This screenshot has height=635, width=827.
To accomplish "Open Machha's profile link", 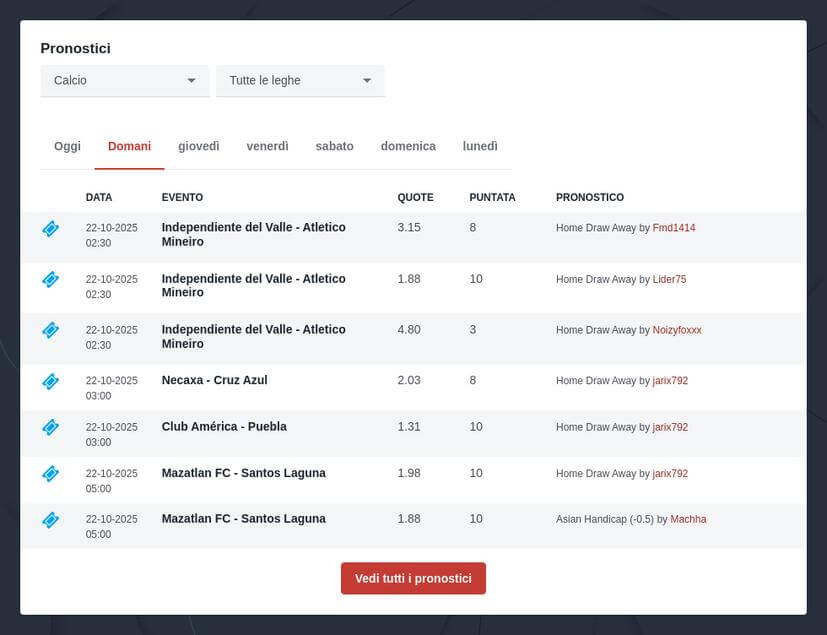I will pos(689,519).
